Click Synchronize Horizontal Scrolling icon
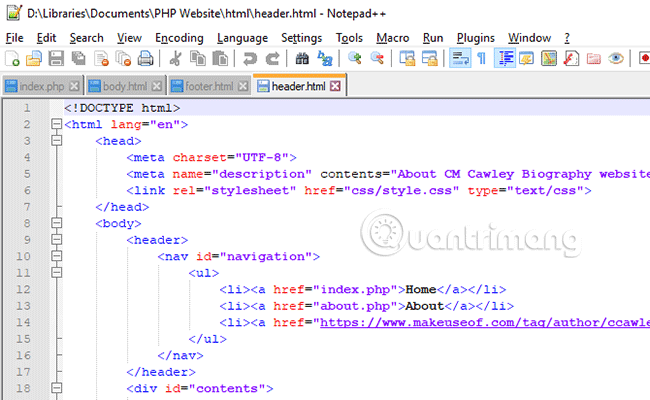Screen dimensions: 650x400 coord(429,58)
